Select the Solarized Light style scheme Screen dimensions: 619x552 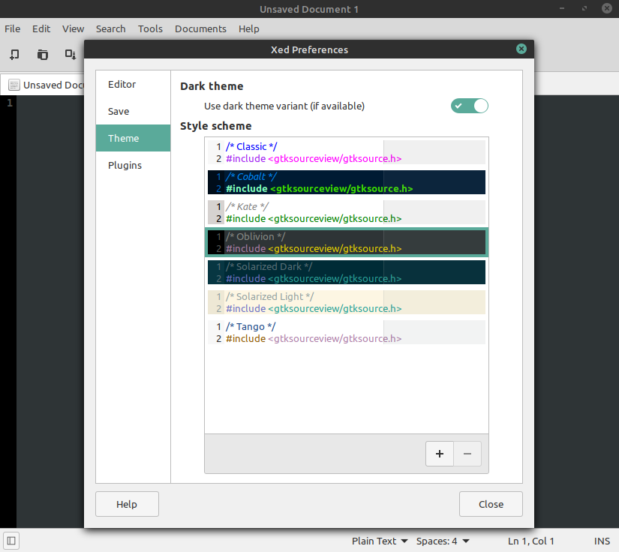click(x=346, y=302)
